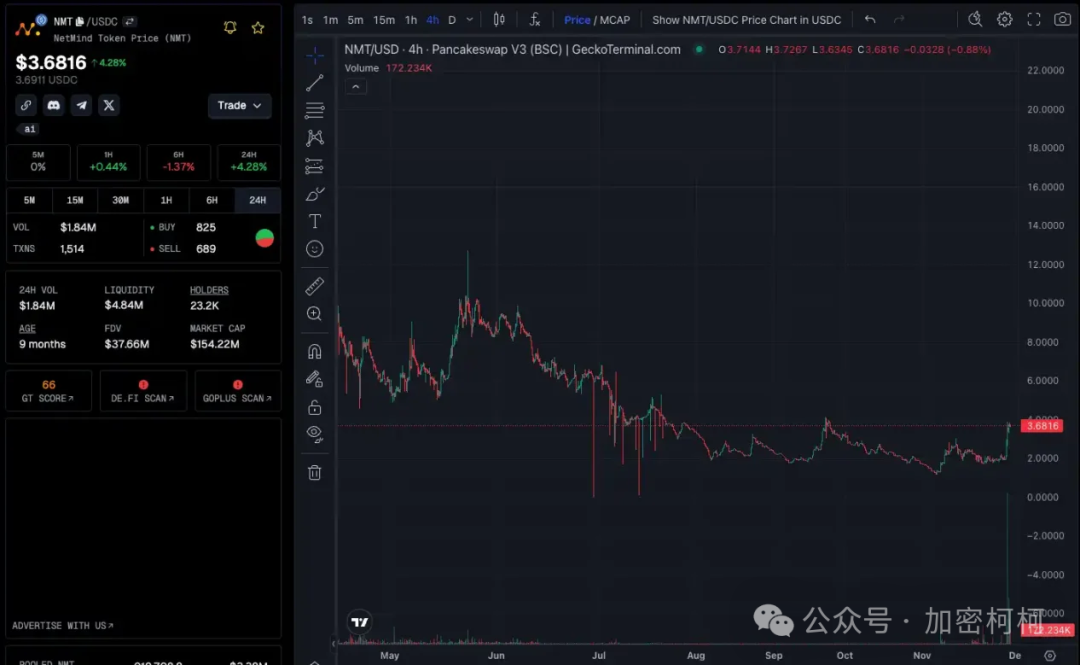The width and height of the screenshot is (1080, 665).
Task: Collapse the chart legend chevron
Action: [x=356, y=87]
